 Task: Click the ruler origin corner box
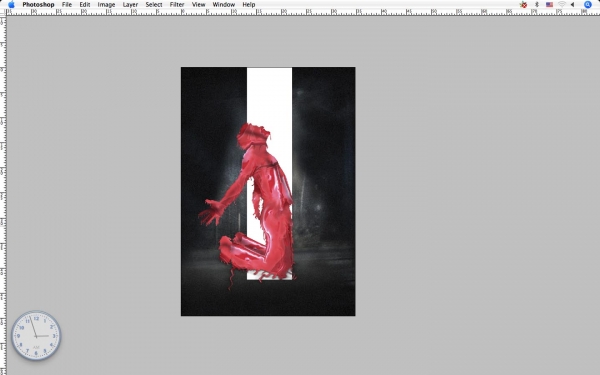[3, 13]
